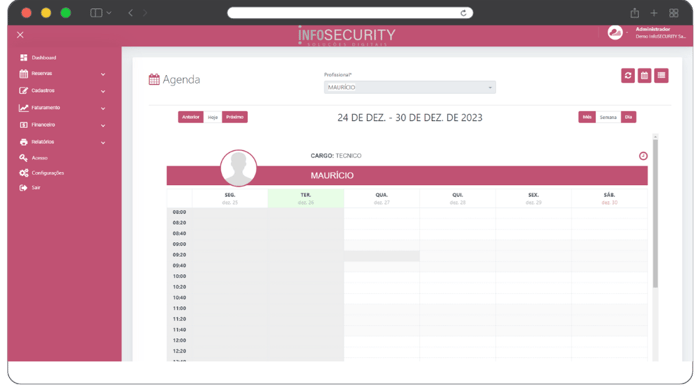
Task: Click Maurício's profile photo thumbnail
Action: (x=238, y=168)
